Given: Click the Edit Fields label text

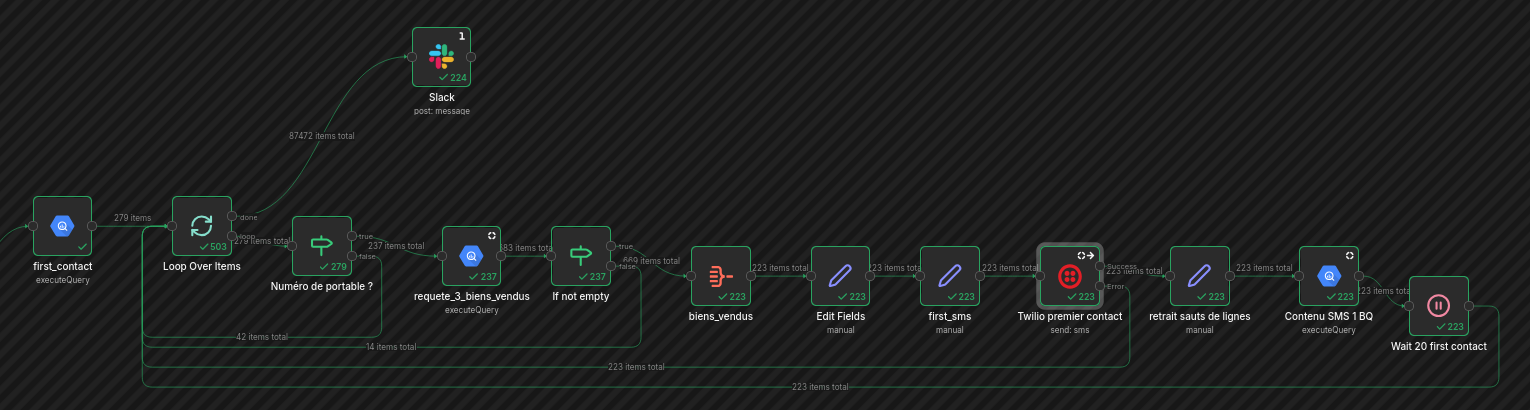Looking at the screenshot, I should [841, 316].
